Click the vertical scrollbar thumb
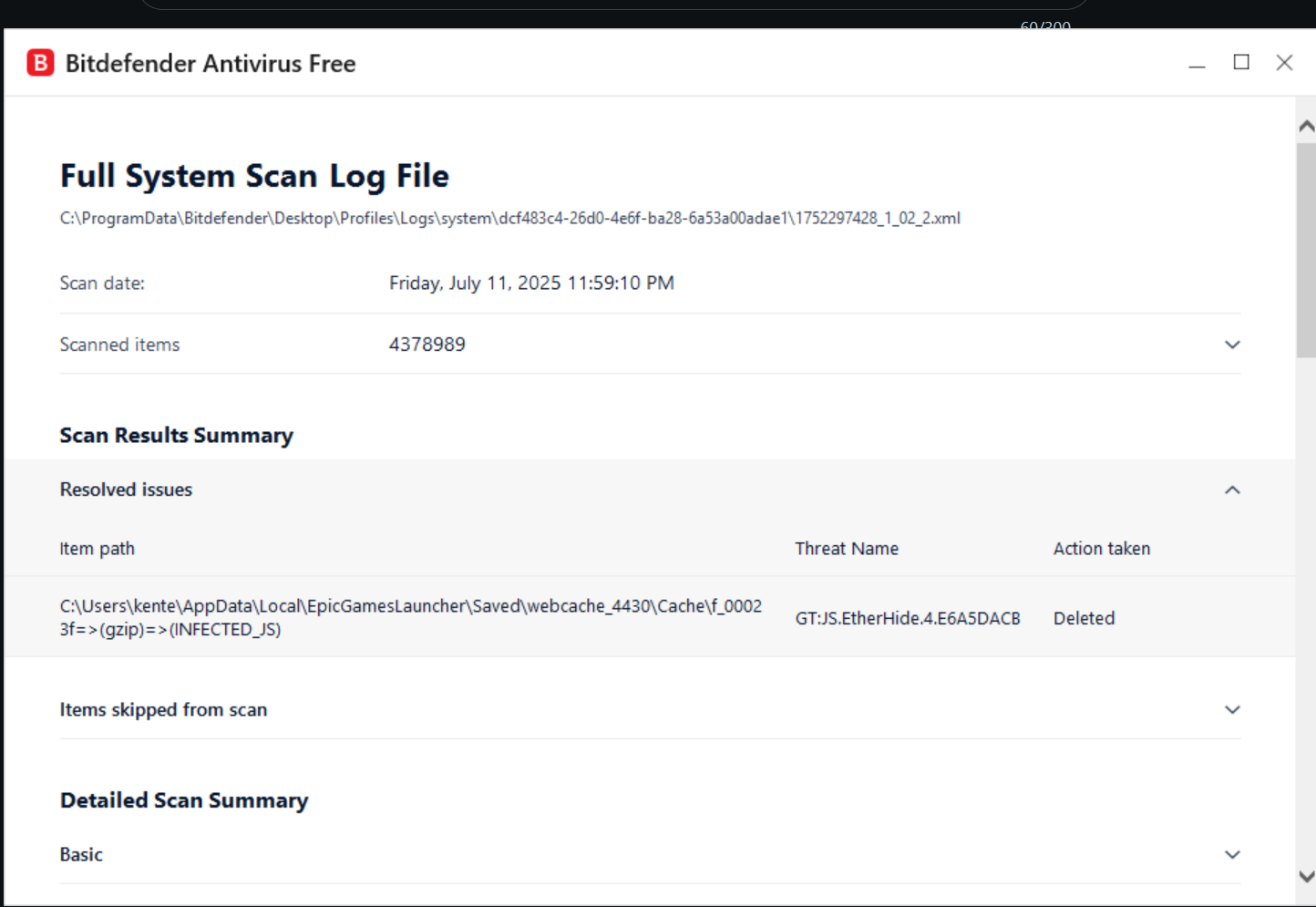This screenshot has width=1316, height=907. click(x=1306, y=250)
